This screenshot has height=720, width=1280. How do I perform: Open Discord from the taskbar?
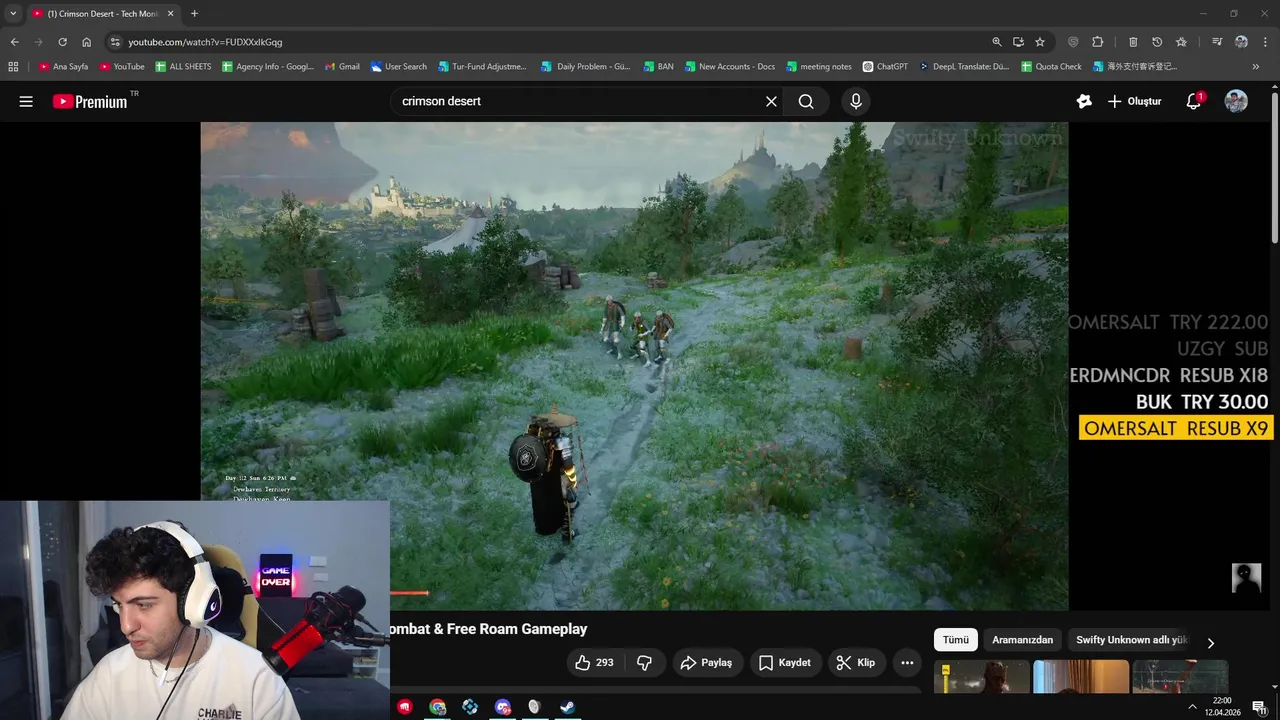click(502, 707)
